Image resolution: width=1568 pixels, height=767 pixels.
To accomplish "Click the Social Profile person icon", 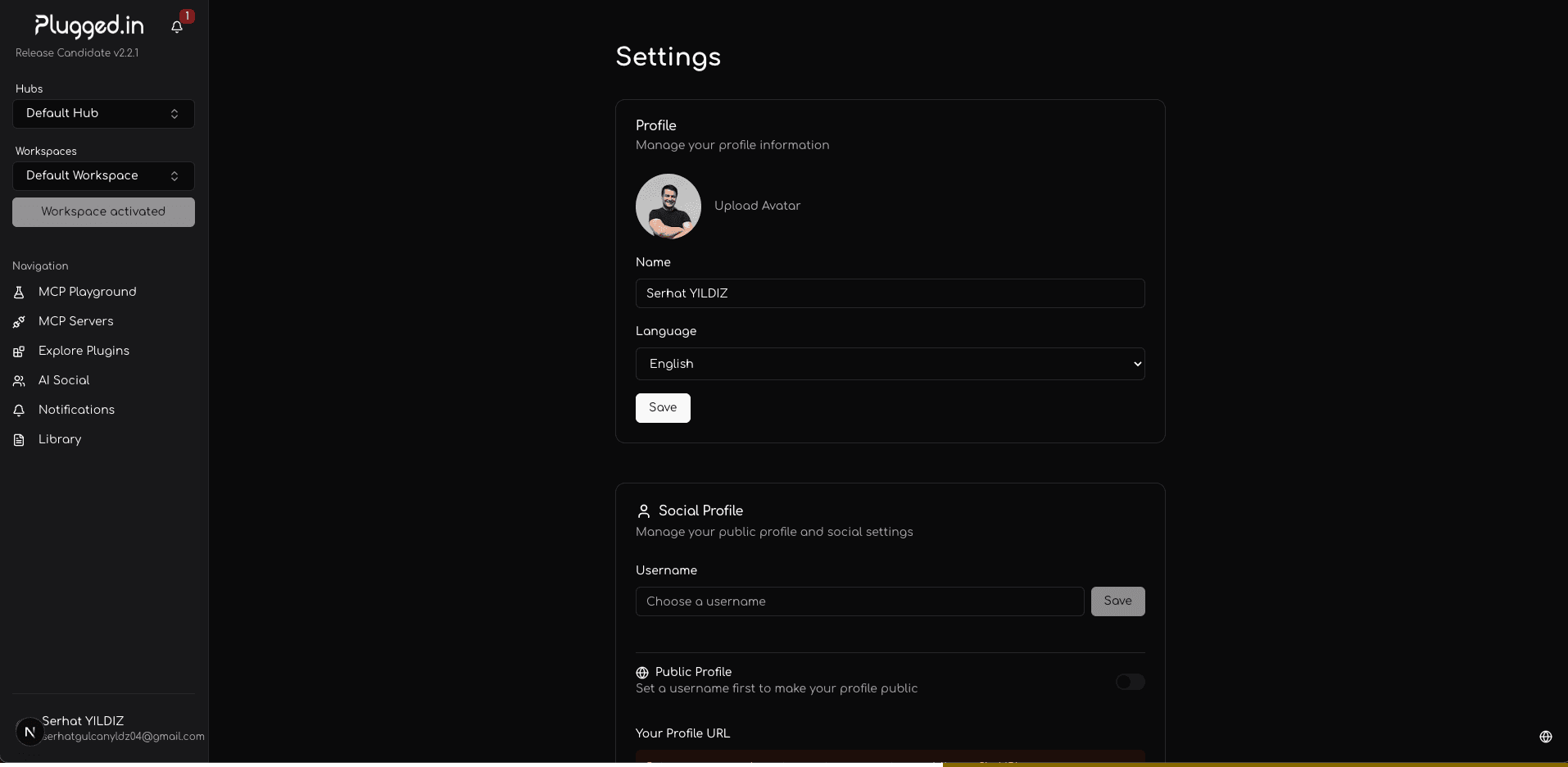I will point(644,511).
